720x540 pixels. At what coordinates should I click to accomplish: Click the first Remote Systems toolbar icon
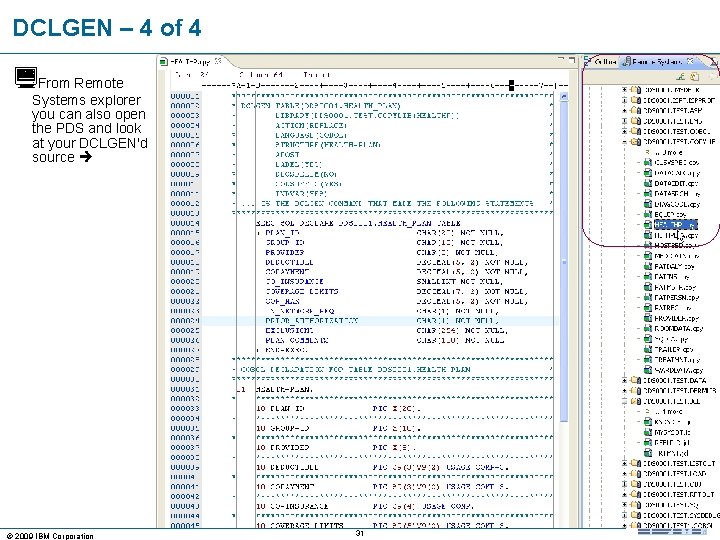(x=681, y=76)
